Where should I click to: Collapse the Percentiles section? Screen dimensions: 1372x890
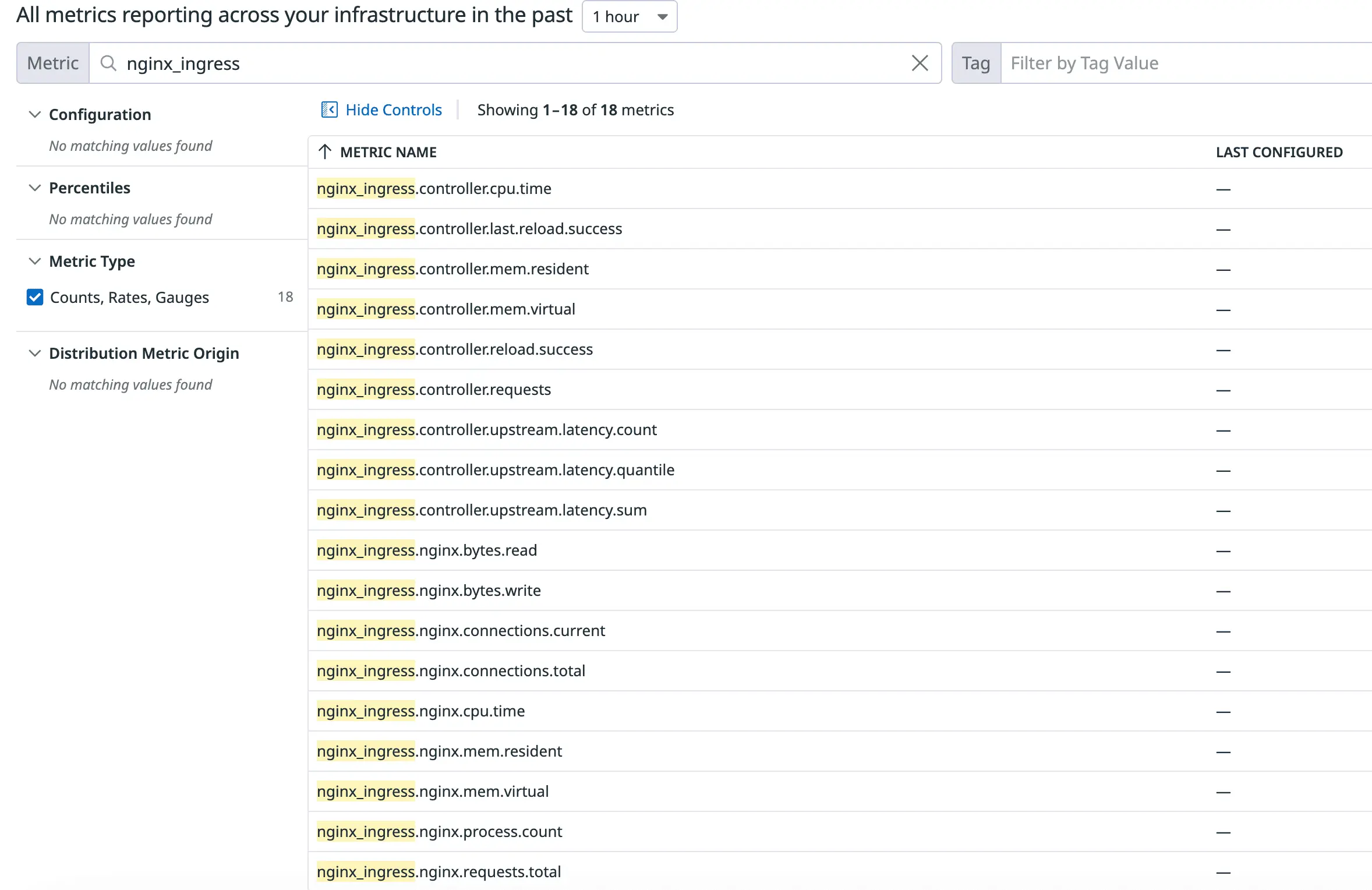point(34,188)
